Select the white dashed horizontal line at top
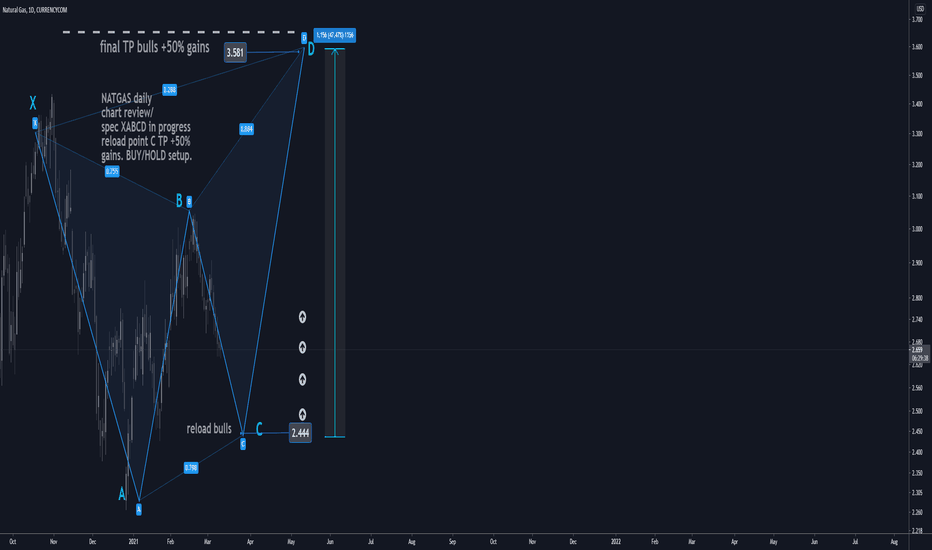The width and height of the screenshot is (932, 550). [x=180, y=32]
